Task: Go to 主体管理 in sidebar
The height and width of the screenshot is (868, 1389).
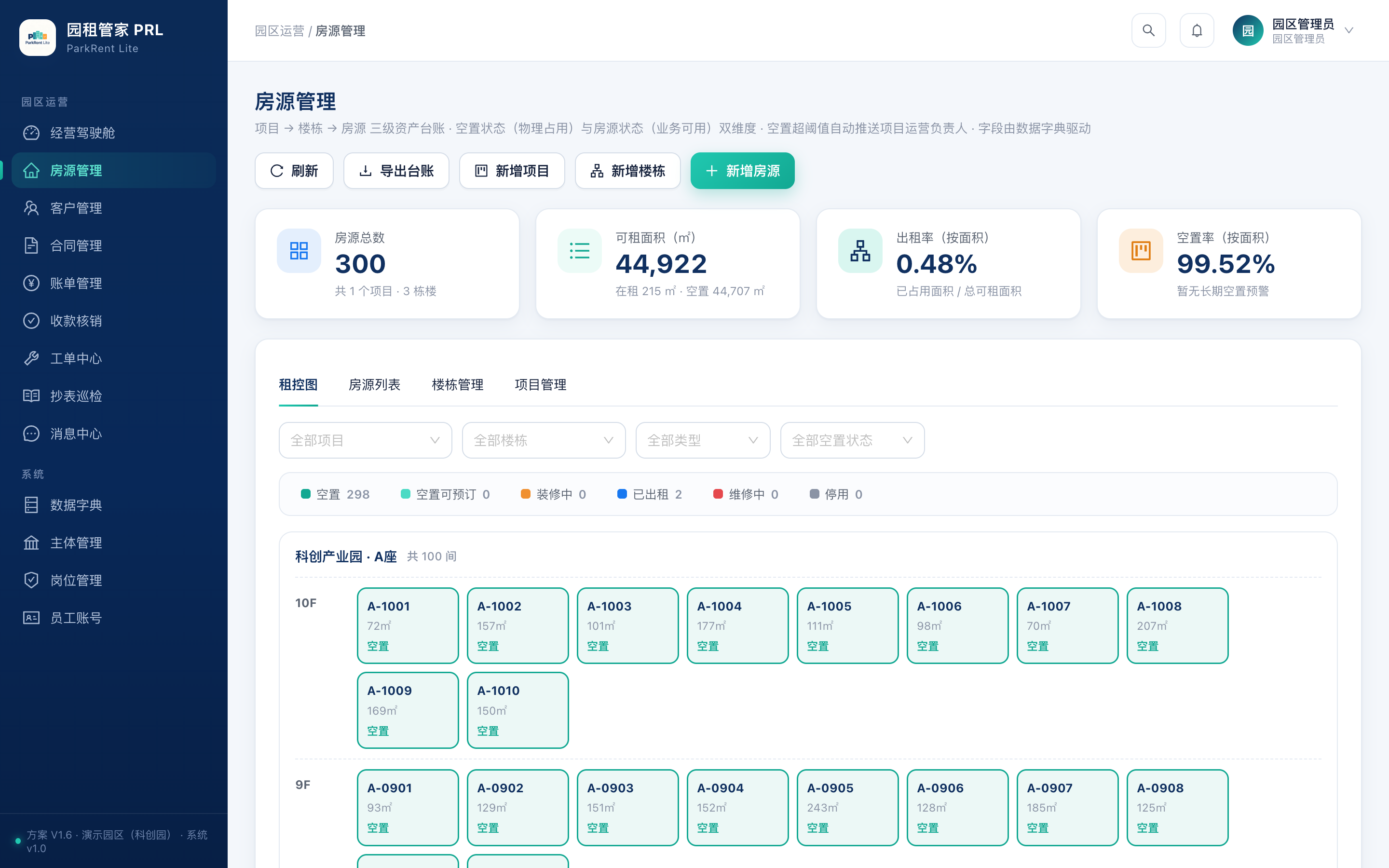Action: point(114,542)
